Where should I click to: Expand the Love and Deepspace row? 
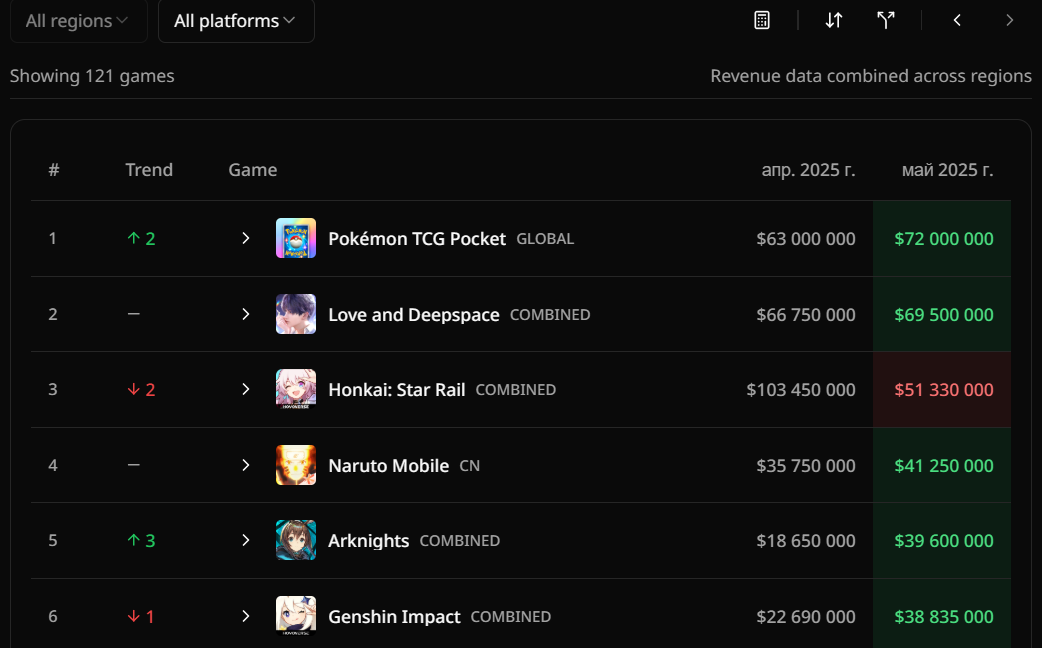click(x=246, y=314)
